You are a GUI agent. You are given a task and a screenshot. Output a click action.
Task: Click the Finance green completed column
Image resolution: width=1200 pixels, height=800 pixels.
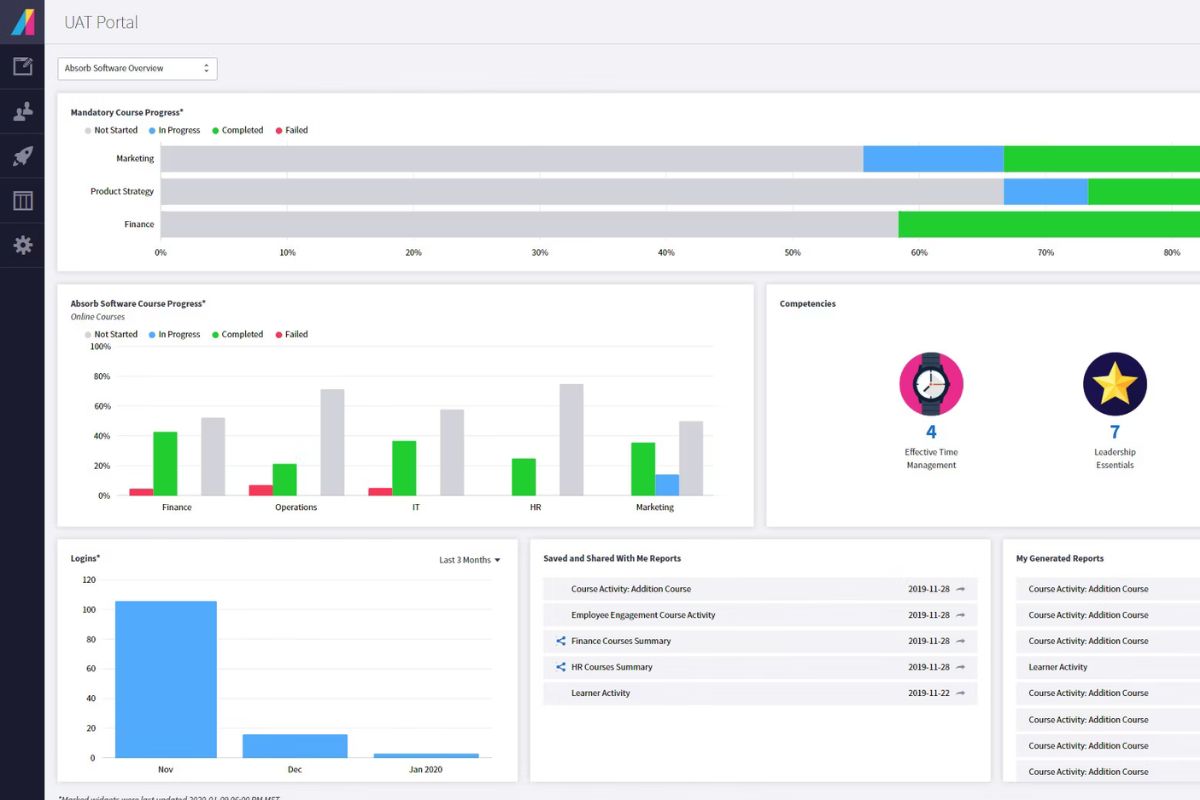coord(165,464)
